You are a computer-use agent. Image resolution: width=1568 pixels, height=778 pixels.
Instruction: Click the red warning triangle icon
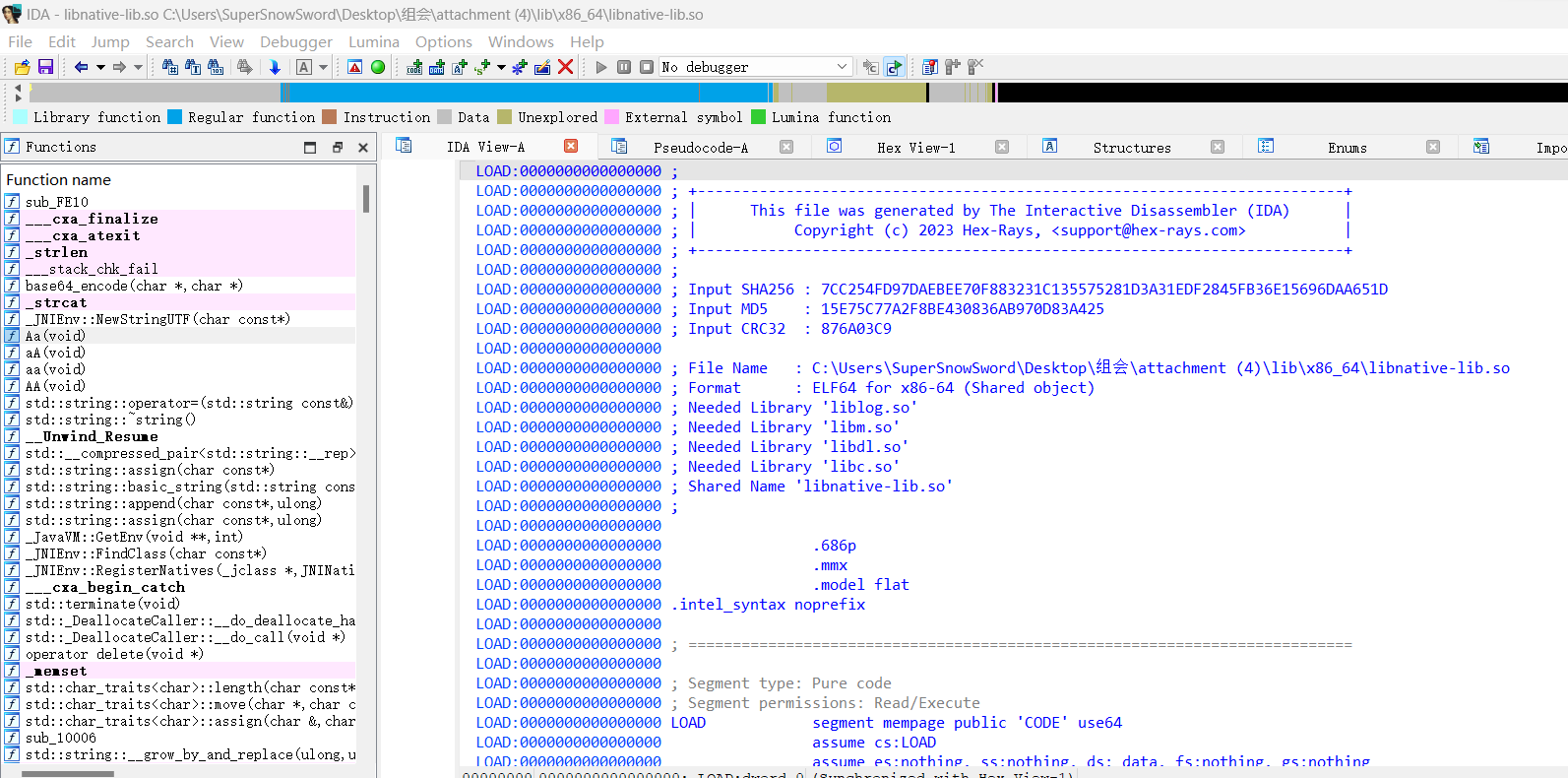[x=355, y=67]
